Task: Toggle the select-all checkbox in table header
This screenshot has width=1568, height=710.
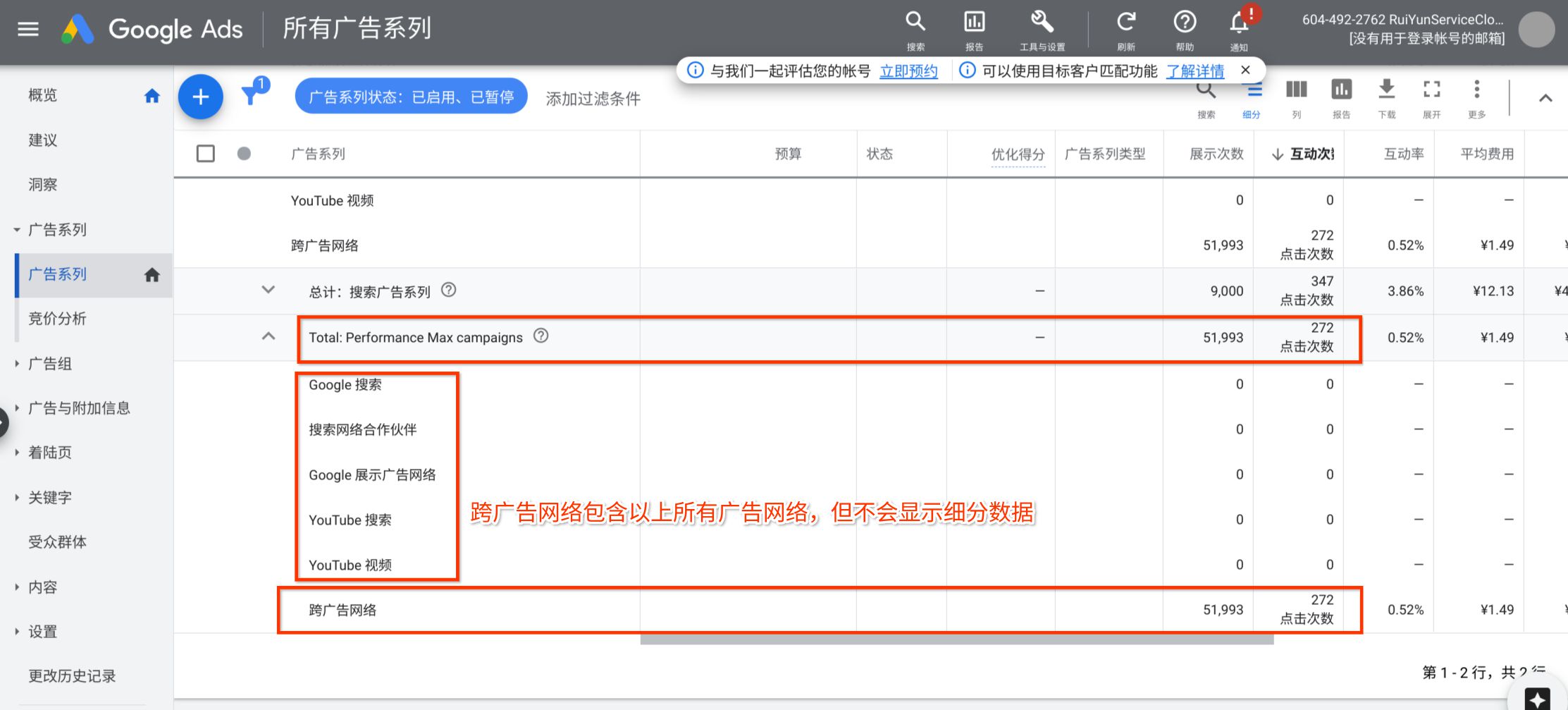Action: [x=206, y=154]
